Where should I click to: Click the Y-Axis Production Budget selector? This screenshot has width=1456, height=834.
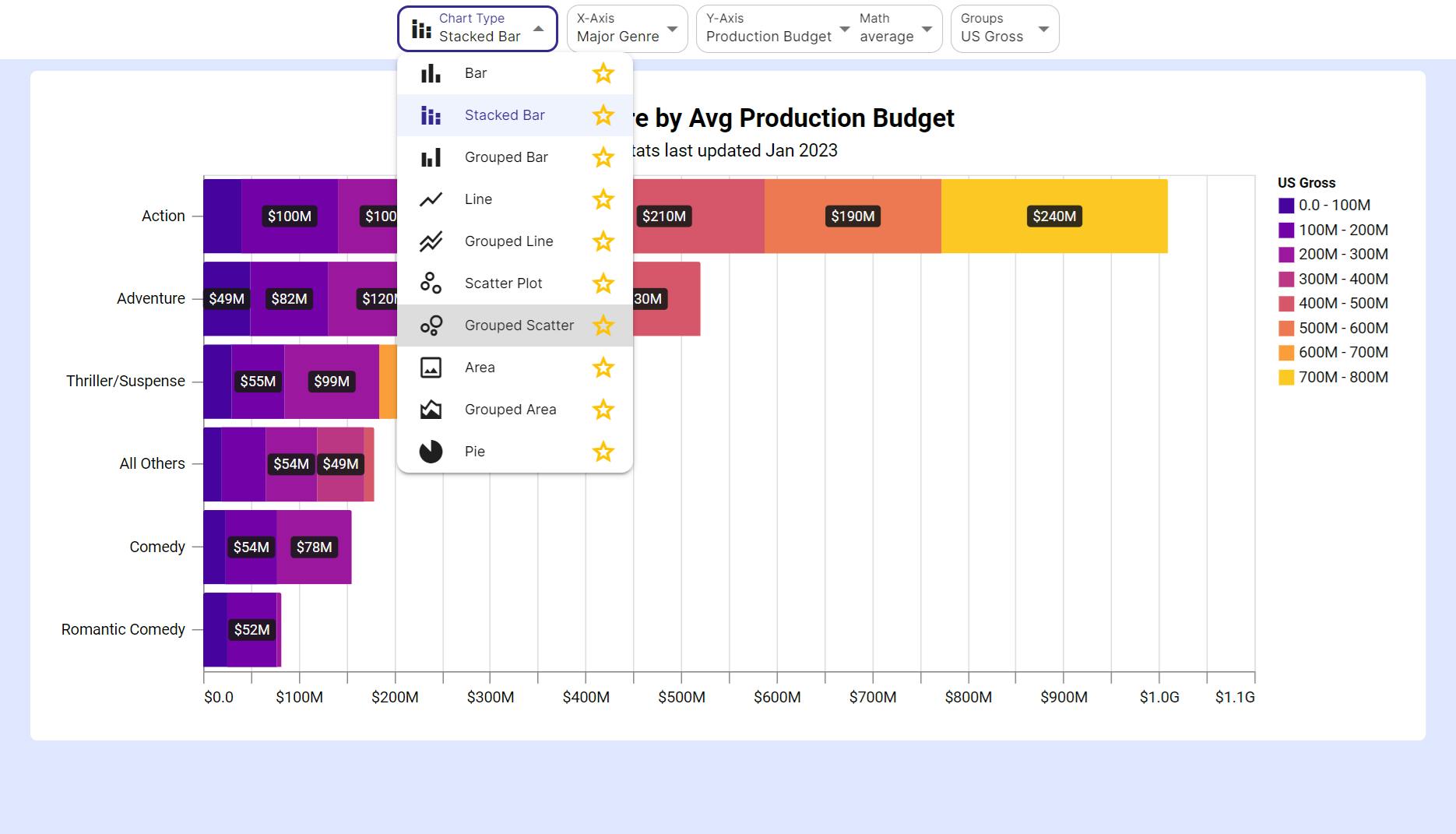tap(776, 29)
